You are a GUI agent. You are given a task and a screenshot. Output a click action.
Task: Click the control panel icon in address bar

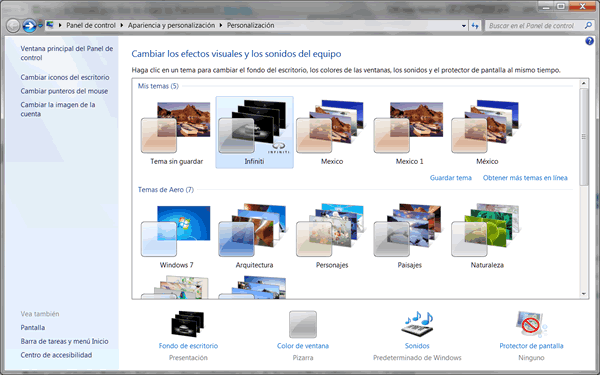pos(50,25)
